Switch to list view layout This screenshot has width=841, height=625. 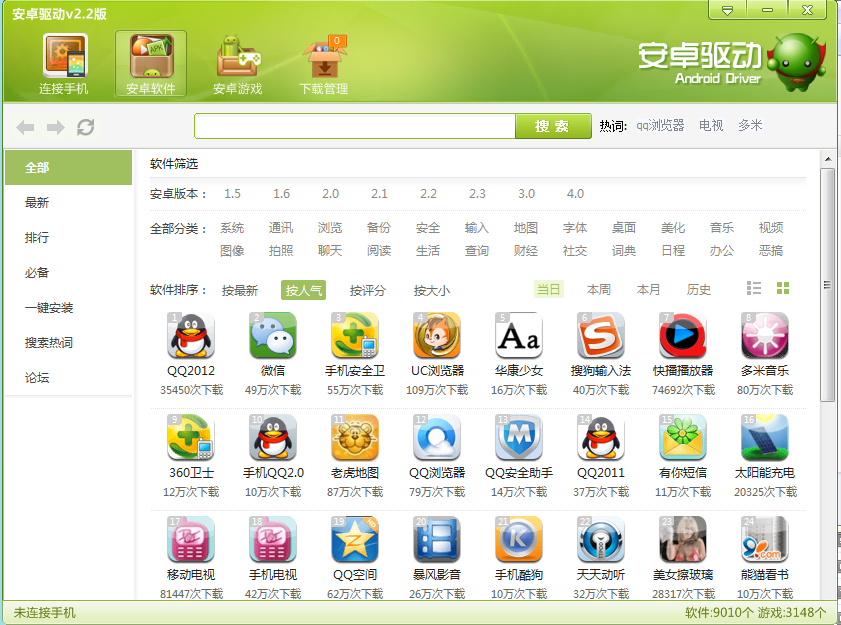(x=754, y=289)
